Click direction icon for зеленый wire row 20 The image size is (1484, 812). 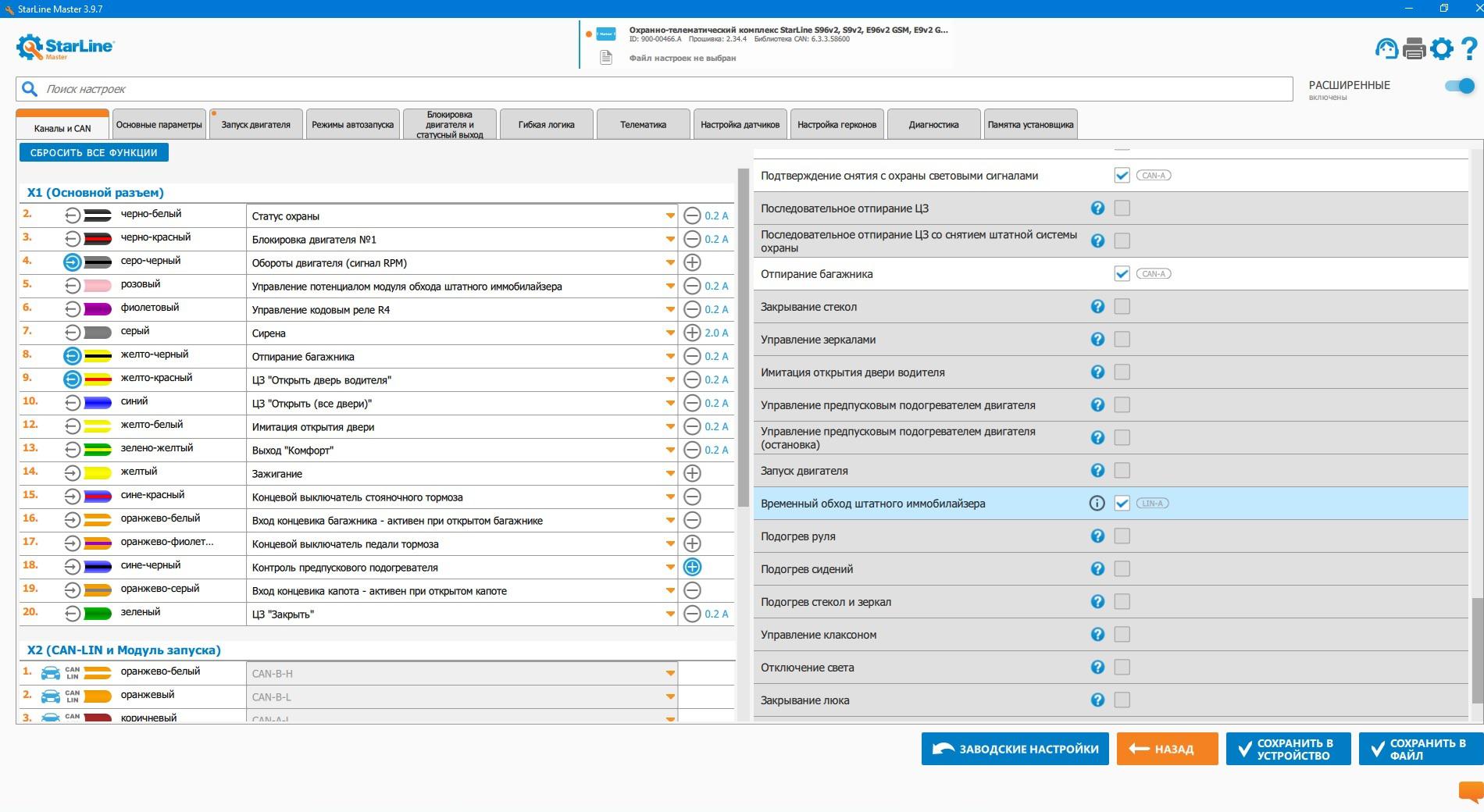72,614
